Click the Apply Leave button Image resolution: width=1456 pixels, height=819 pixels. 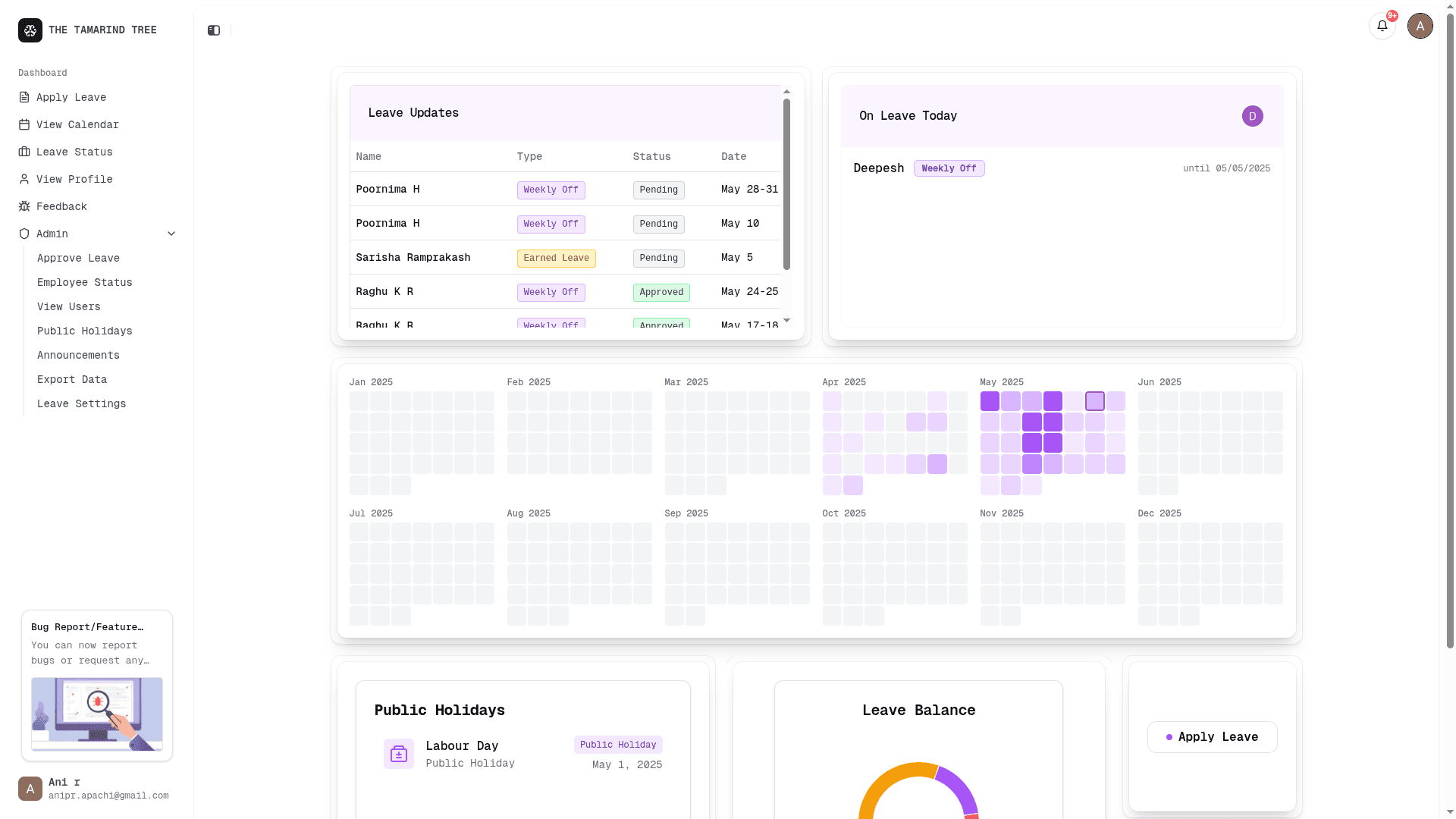pyautogui.click(x=1211, y=736)
